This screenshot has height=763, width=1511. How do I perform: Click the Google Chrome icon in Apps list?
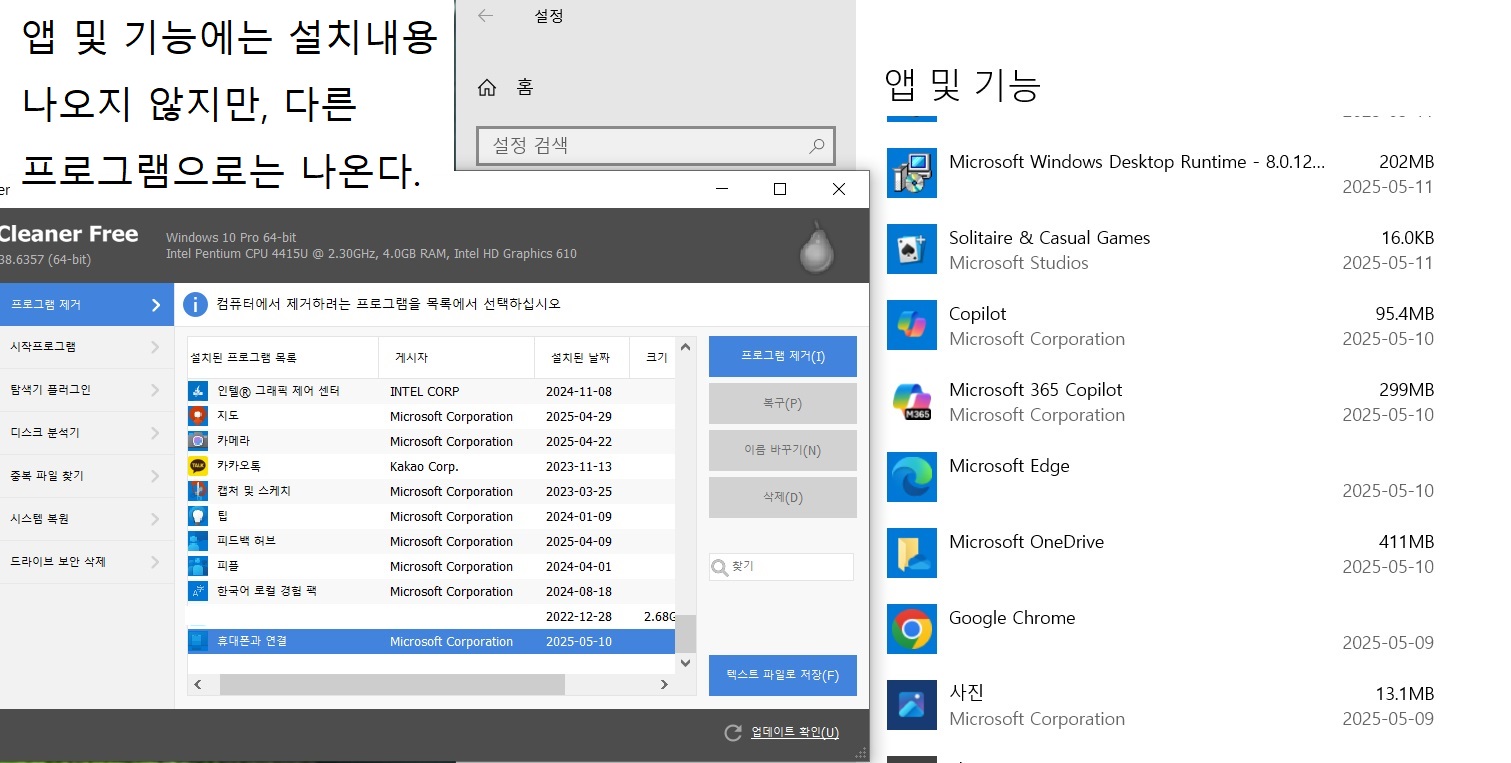point(912,629)
